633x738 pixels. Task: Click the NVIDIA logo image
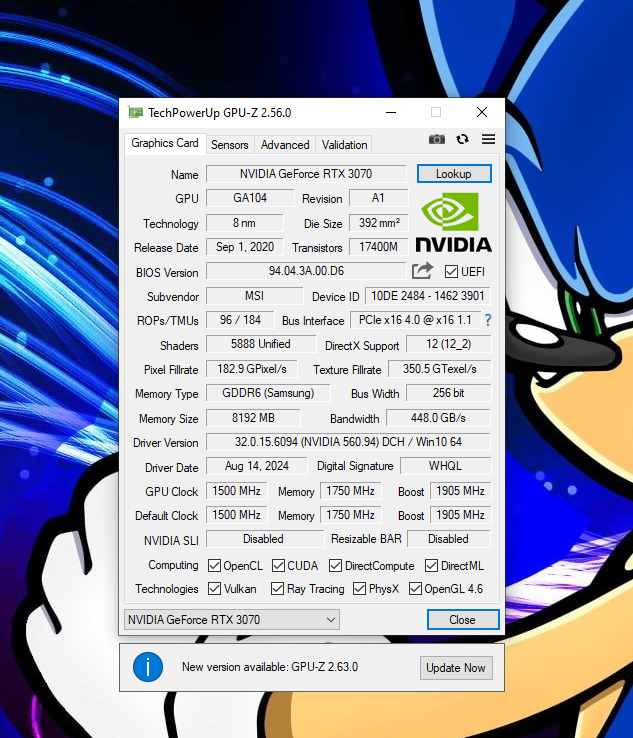454,222
